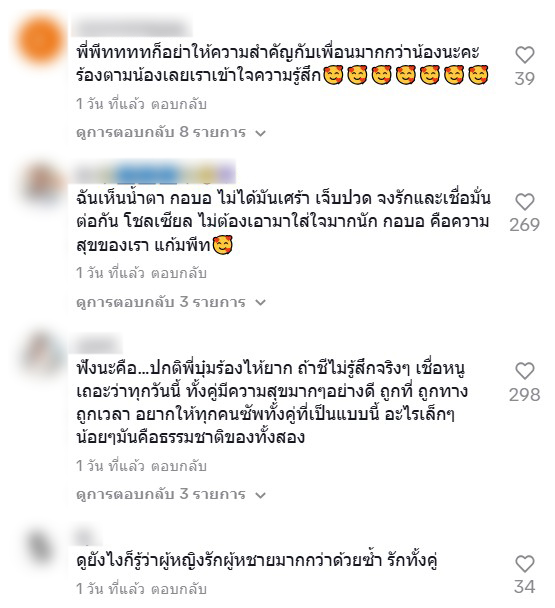Show 3 replies under the second comment

coord(171,302)
